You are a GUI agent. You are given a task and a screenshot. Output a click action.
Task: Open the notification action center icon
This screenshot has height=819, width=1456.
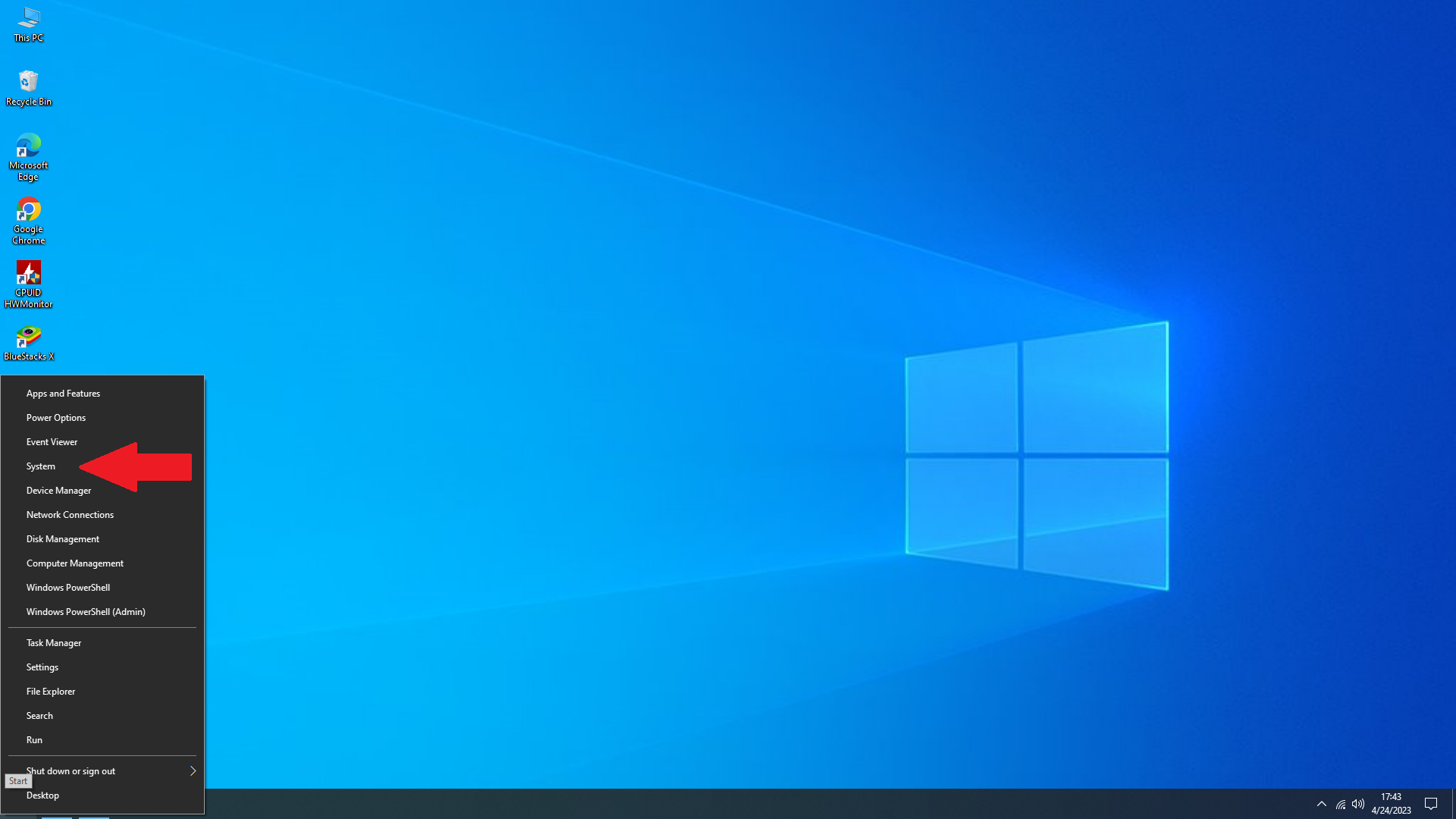click(x=1431, y=804)
